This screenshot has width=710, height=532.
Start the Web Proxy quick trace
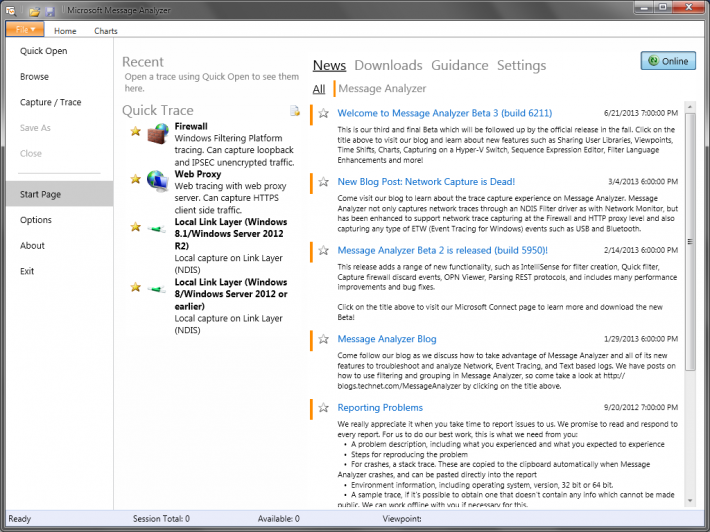198,174
